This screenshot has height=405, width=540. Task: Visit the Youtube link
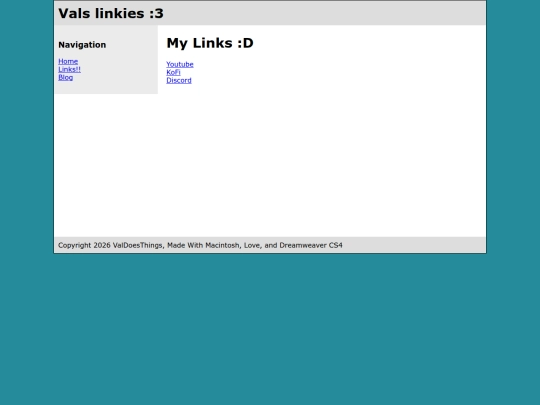[180, 64]
